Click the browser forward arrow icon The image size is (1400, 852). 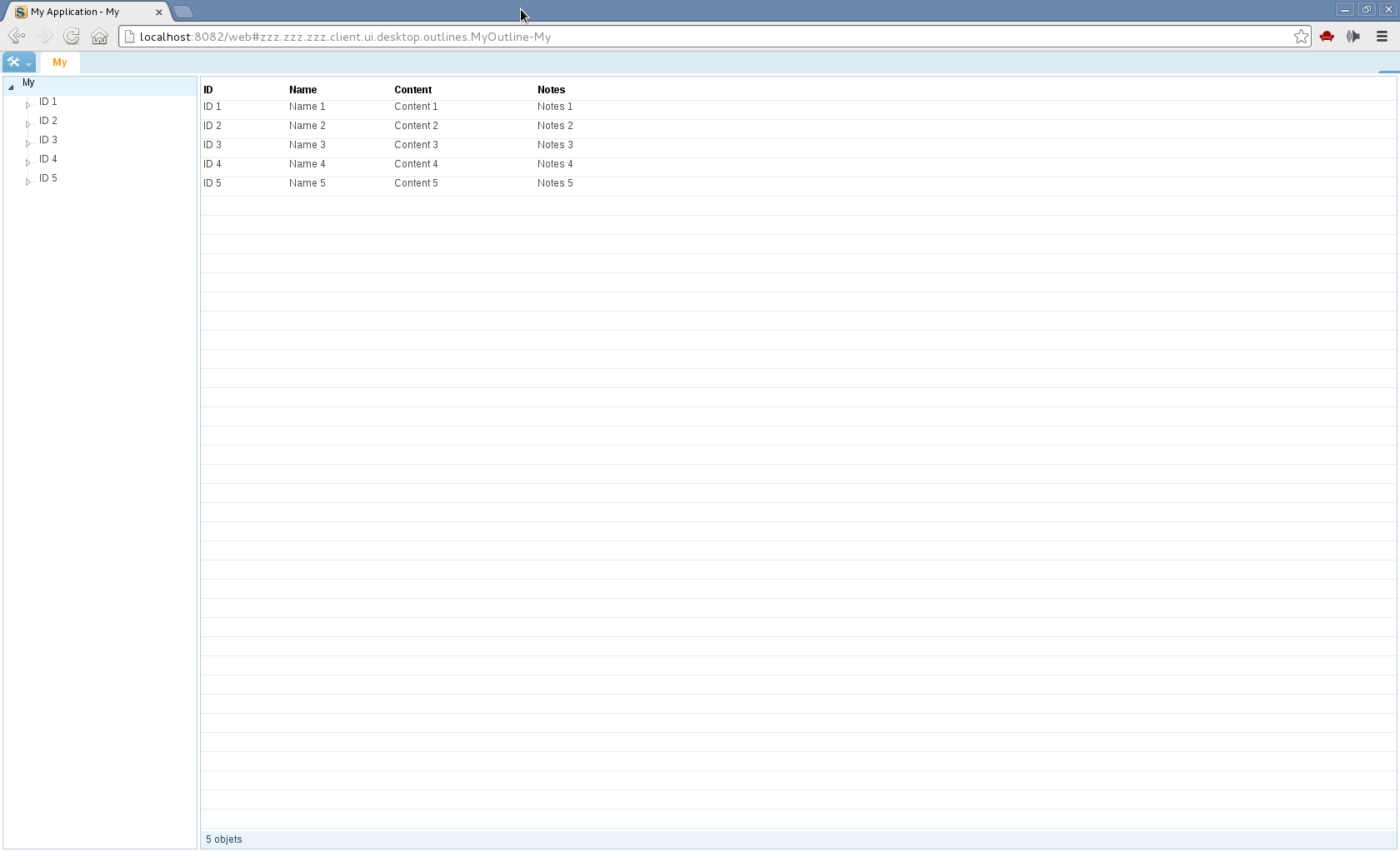pos(44,37)
